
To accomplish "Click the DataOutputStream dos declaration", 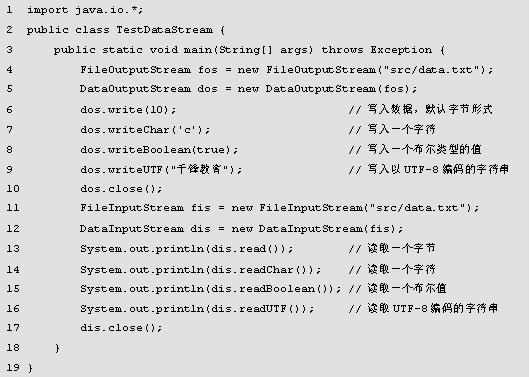I will (x=248, y=89).
